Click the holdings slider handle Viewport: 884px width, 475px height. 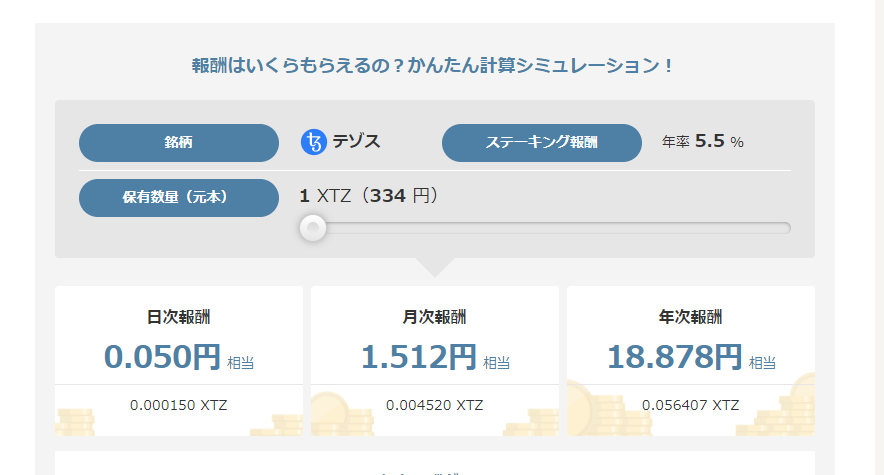point(313,228)
